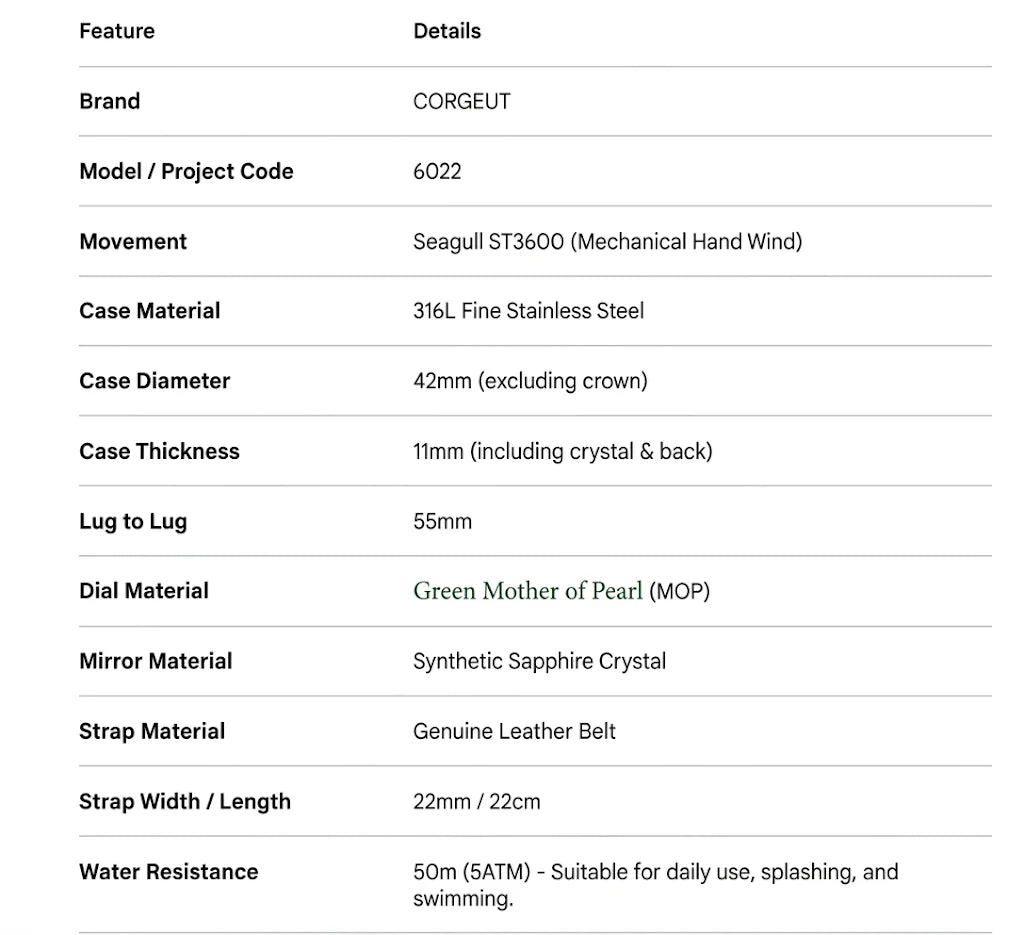The height and width of the screenshot is (935, 1024).
Task: Click the Water Resistance description text
Action: click(656, 885)
